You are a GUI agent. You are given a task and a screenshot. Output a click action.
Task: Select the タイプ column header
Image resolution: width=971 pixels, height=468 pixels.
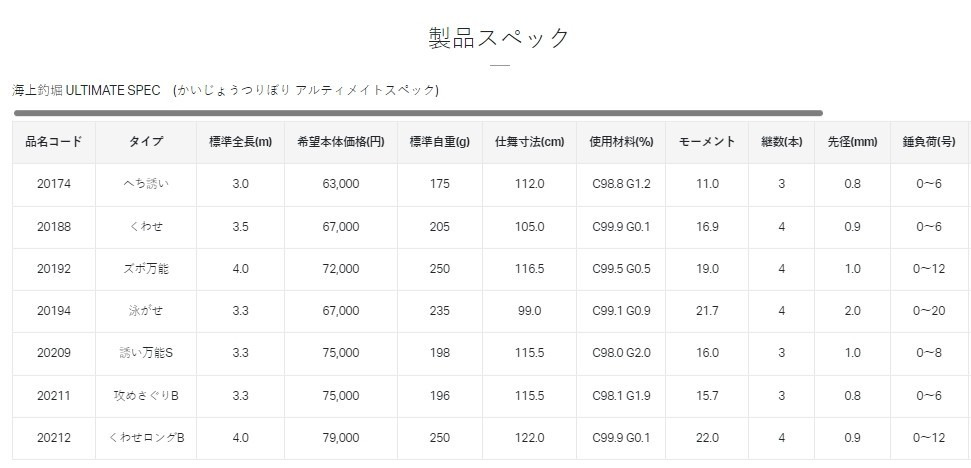pos(146,142)
